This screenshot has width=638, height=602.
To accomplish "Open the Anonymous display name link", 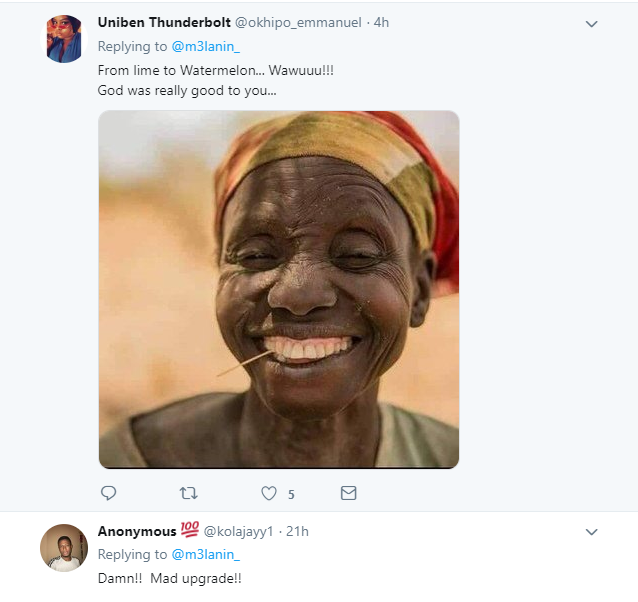I will point(137,530).
